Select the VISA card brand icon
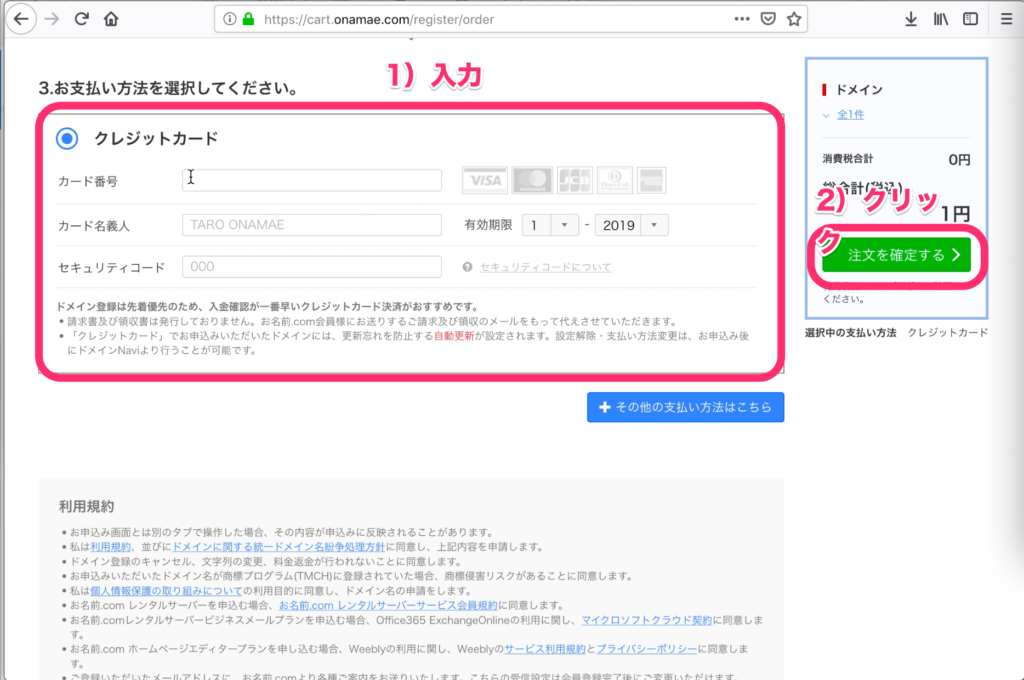The image size is (1024, 680). [484, 180]
